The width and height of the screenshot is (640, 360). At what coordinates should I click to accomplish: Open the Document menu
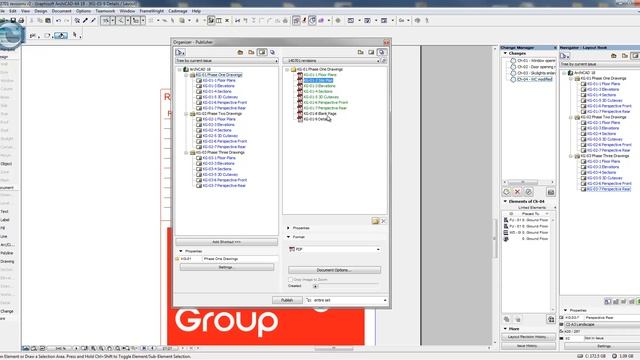pos(62,11)
